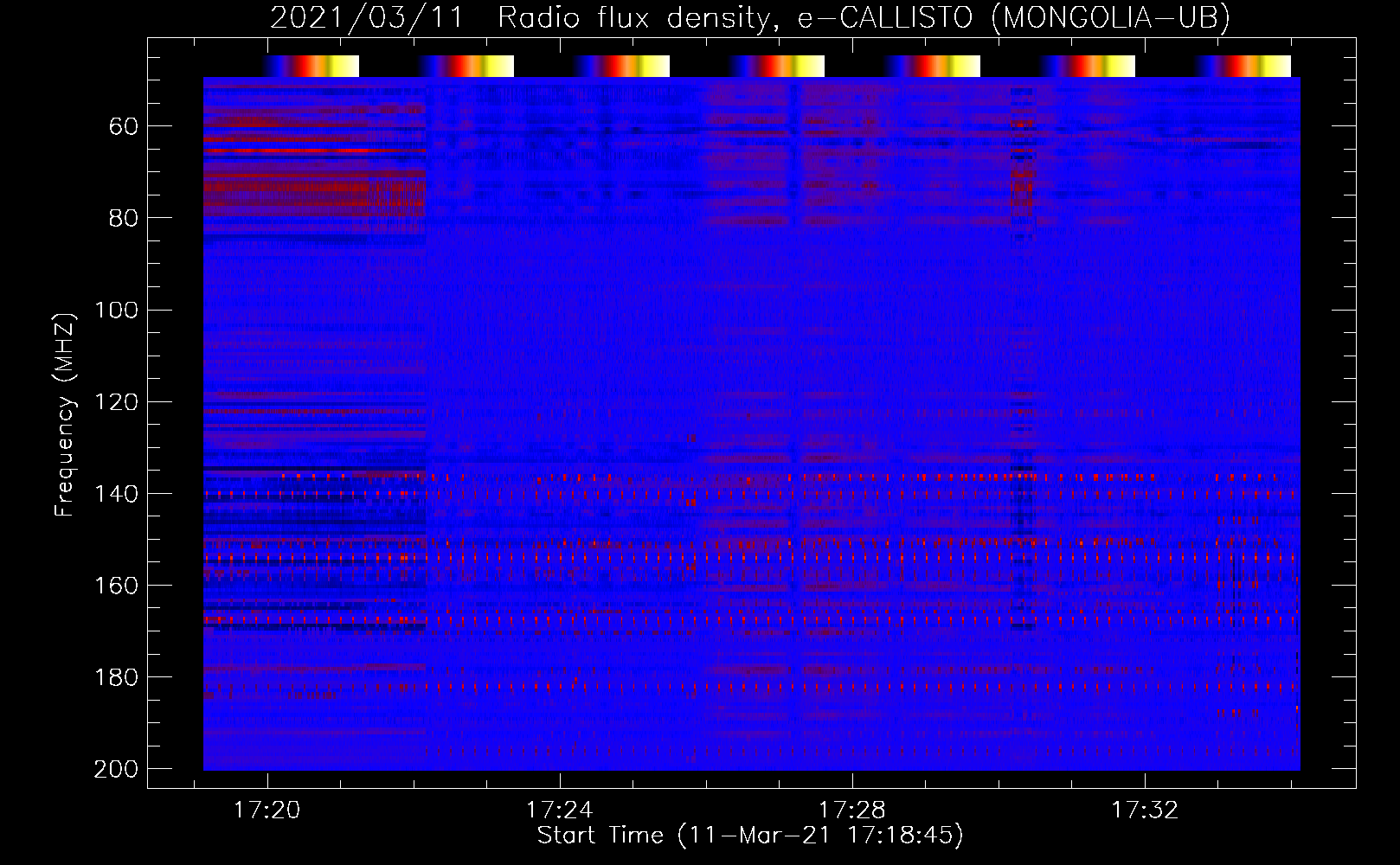
Task: Click the 80 MHz frequency tick label
Action: pyautogui.click(x=124, y=219)
